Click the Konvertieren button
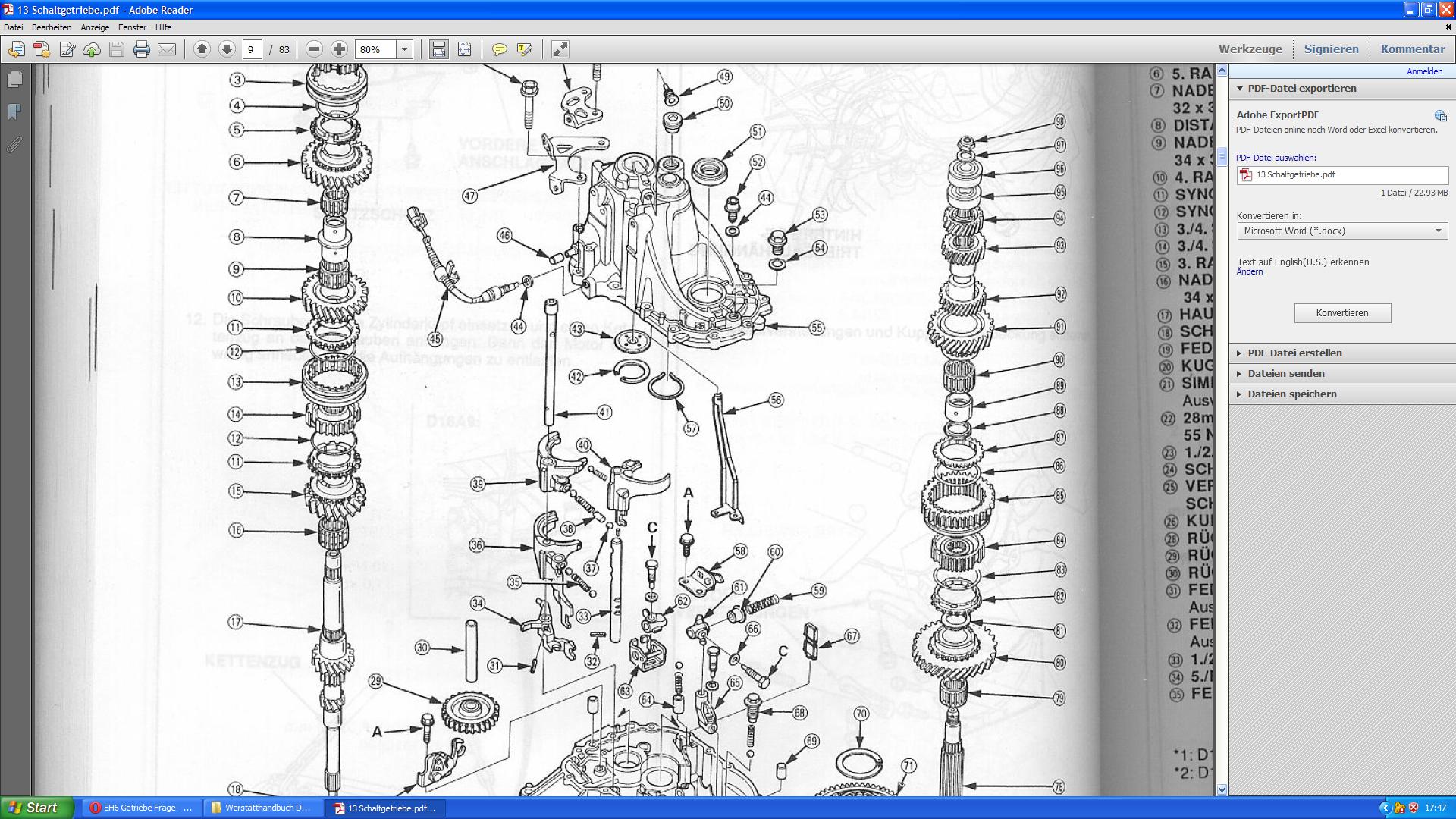The image size is (1456, 819). 1341,313
